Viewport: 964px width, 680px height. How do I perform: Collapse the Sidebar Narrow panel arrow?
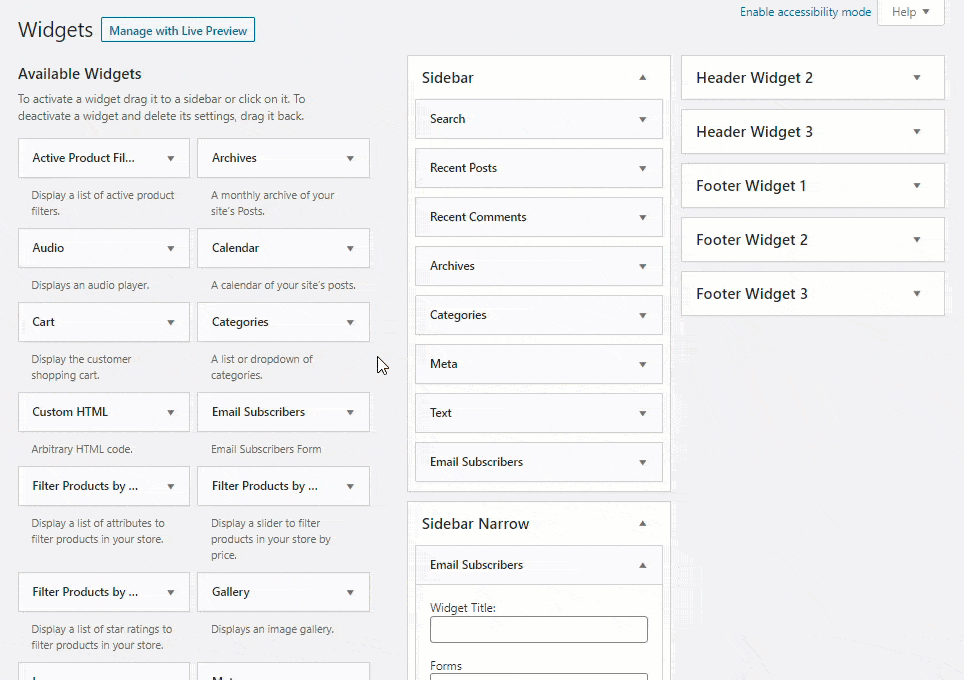pos(642,524)
